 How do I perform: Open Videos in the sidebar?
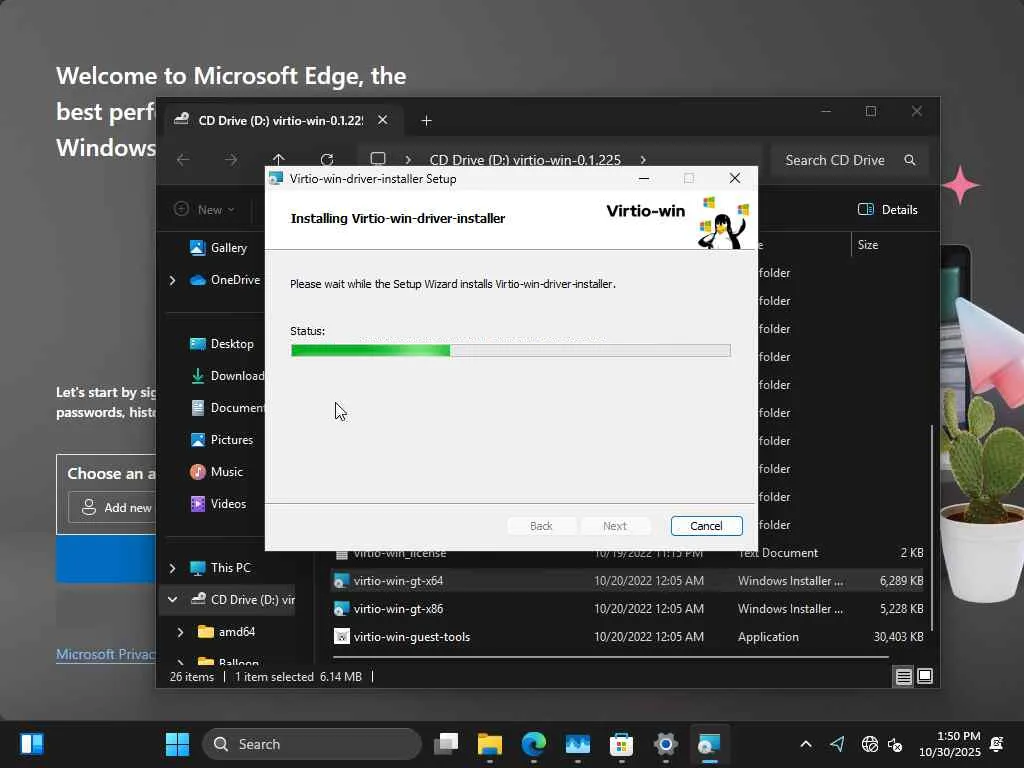[x=218, y=504]
